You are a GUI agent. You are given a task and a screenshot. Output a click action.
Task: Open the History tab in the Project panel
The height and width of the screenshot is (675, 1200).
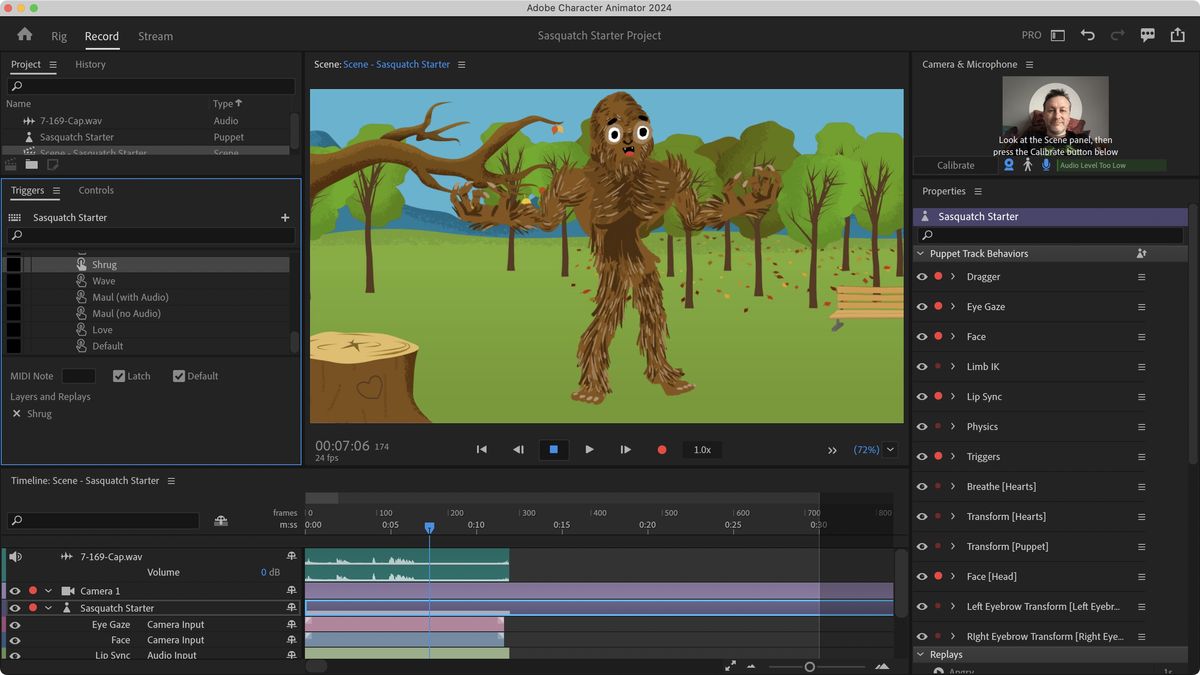point(90,64)
